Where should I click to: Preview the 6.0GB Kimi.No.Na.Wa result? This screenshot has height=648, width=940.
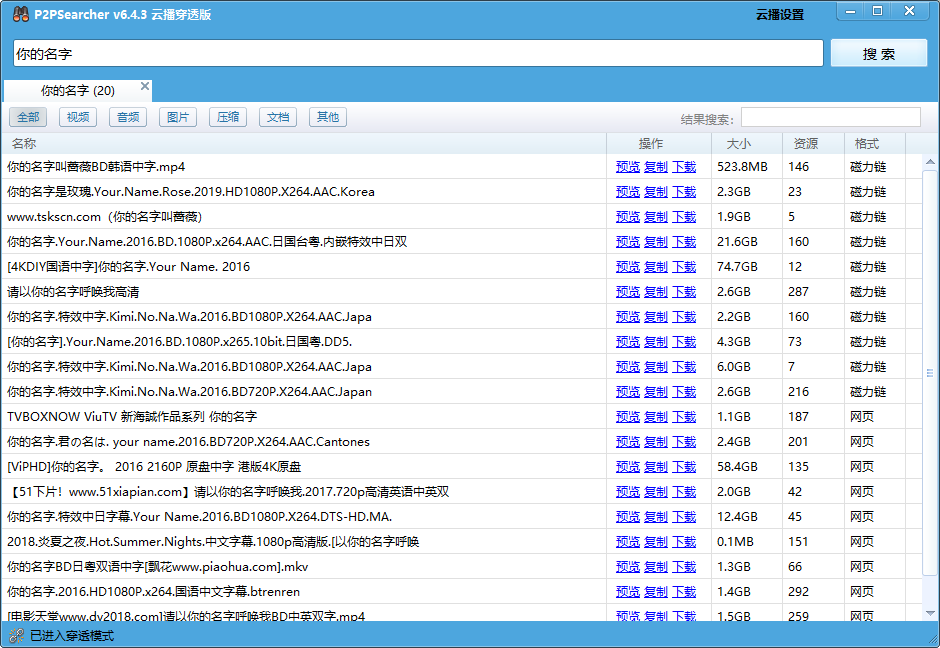coord(628,367)
